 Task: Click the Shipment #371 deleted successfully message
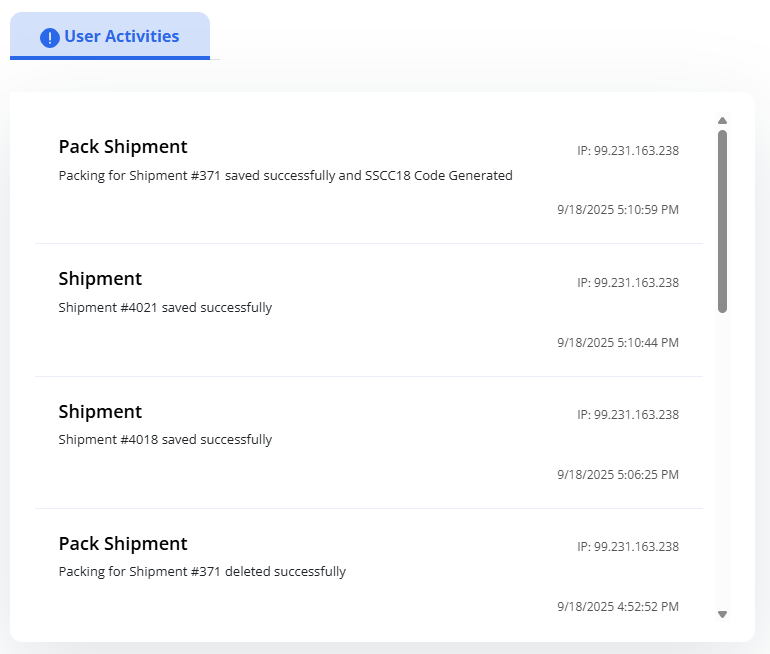202,572
